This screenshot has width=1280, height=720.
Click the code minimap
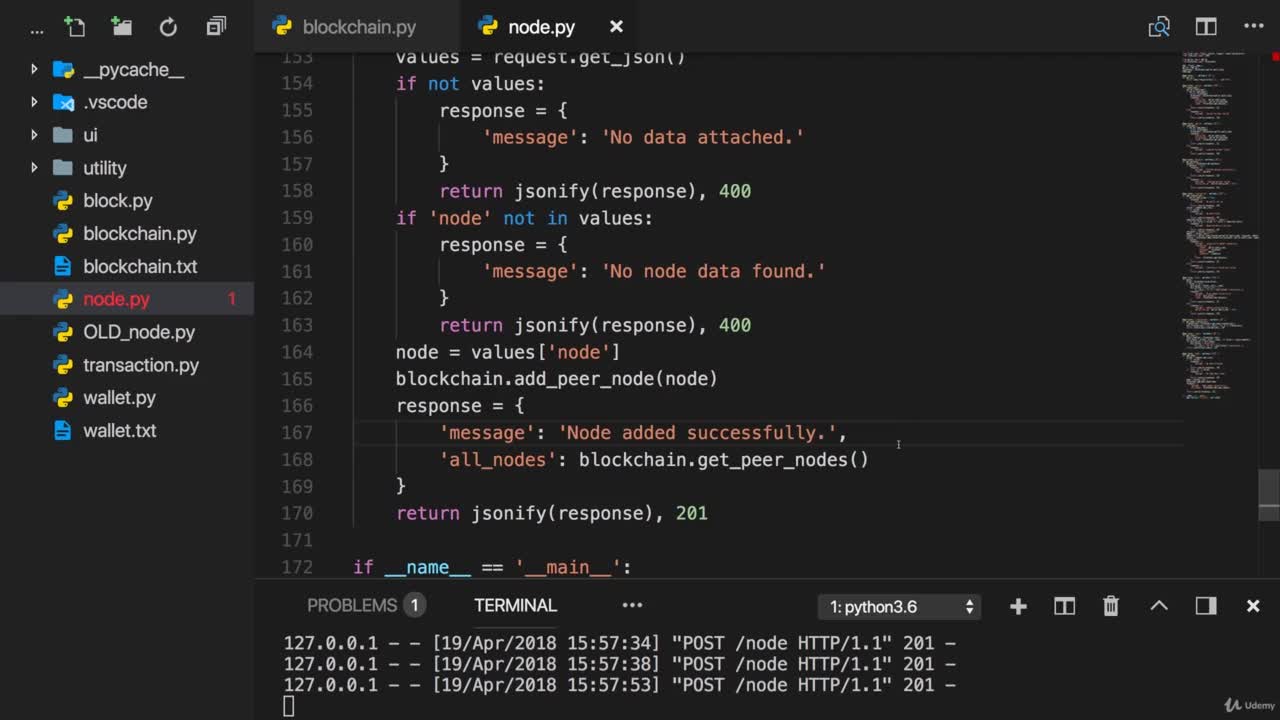[x=1220, y=225]
